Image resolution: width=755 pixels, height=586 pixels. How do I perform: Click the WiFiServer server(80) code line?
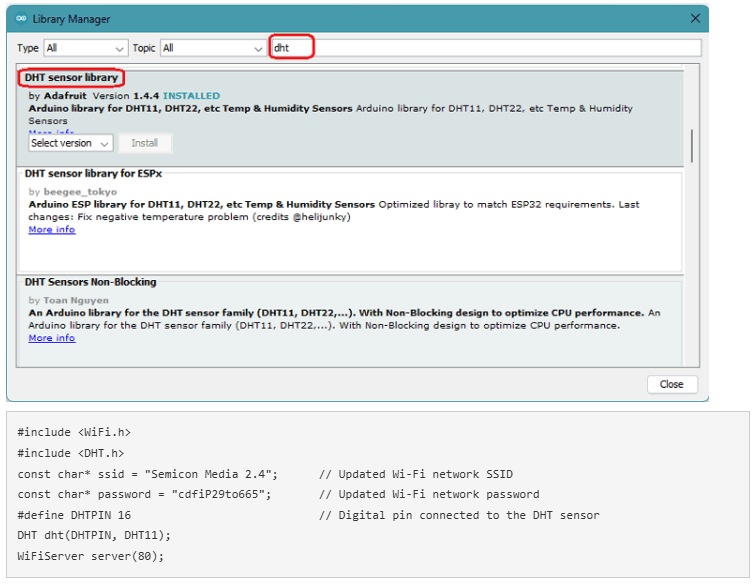(x=90, y=556)
